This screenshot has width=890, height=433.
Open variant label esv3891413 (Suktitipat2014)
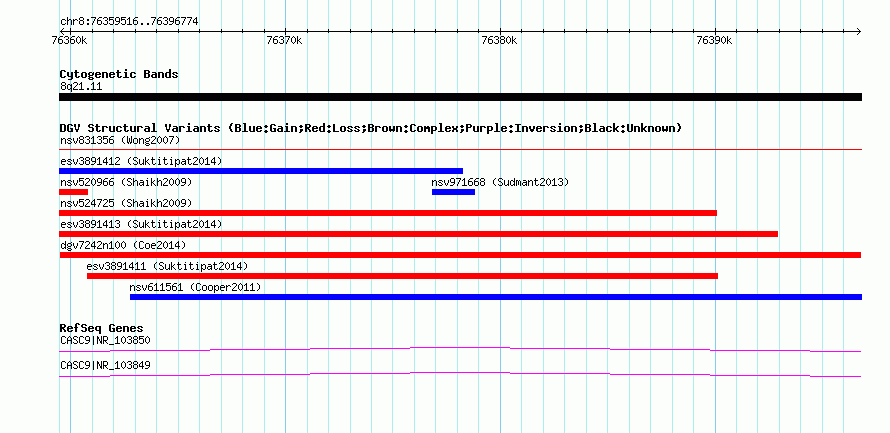141,224
